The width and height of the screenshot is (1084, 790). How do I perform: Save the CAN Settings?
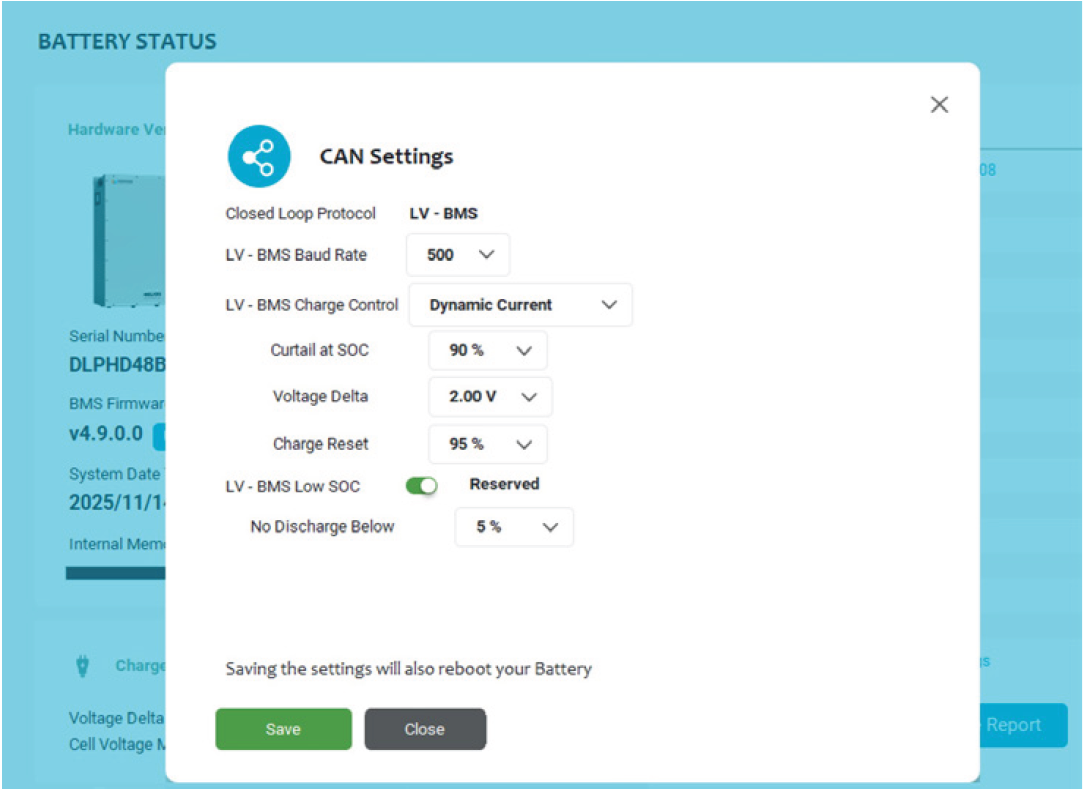283,729
